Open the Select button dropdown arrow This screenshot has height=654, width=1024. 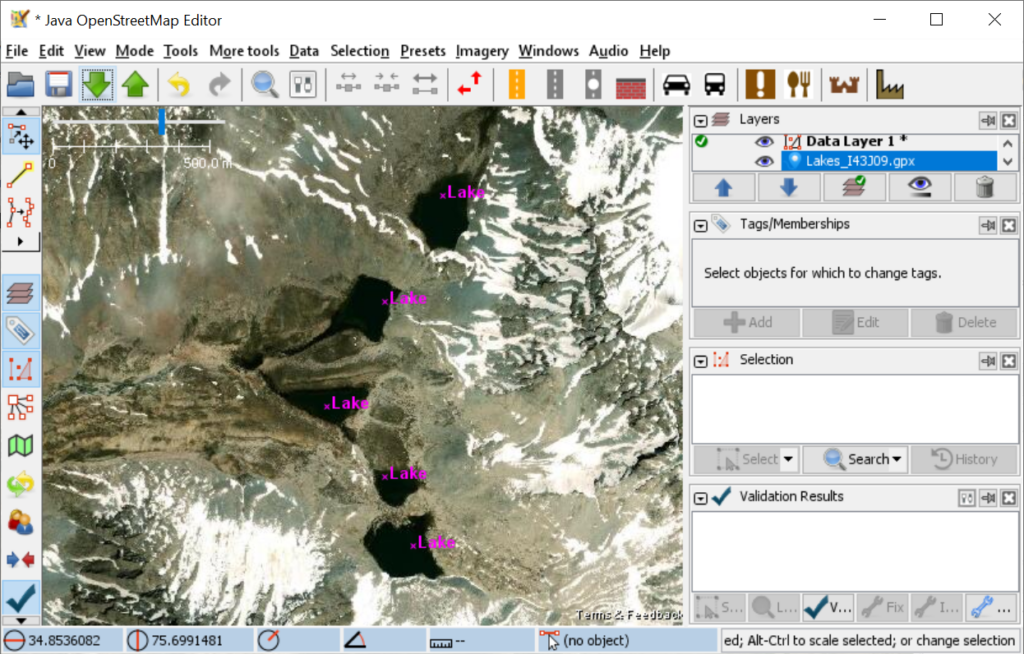pyautogui.click(x=789, y=459)
